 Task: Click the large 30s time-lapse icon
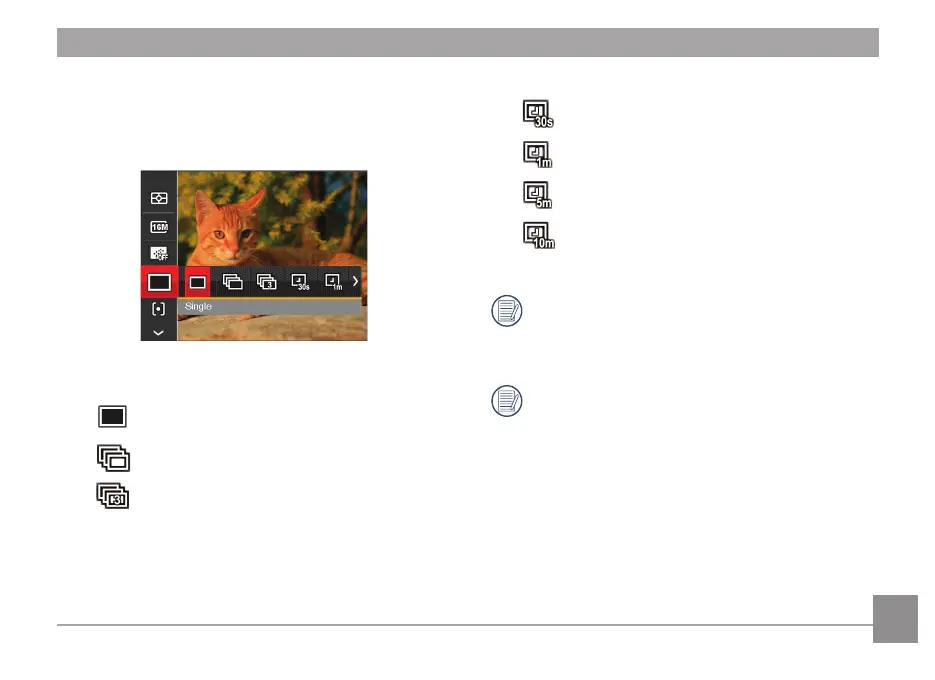tap(538, 114)
